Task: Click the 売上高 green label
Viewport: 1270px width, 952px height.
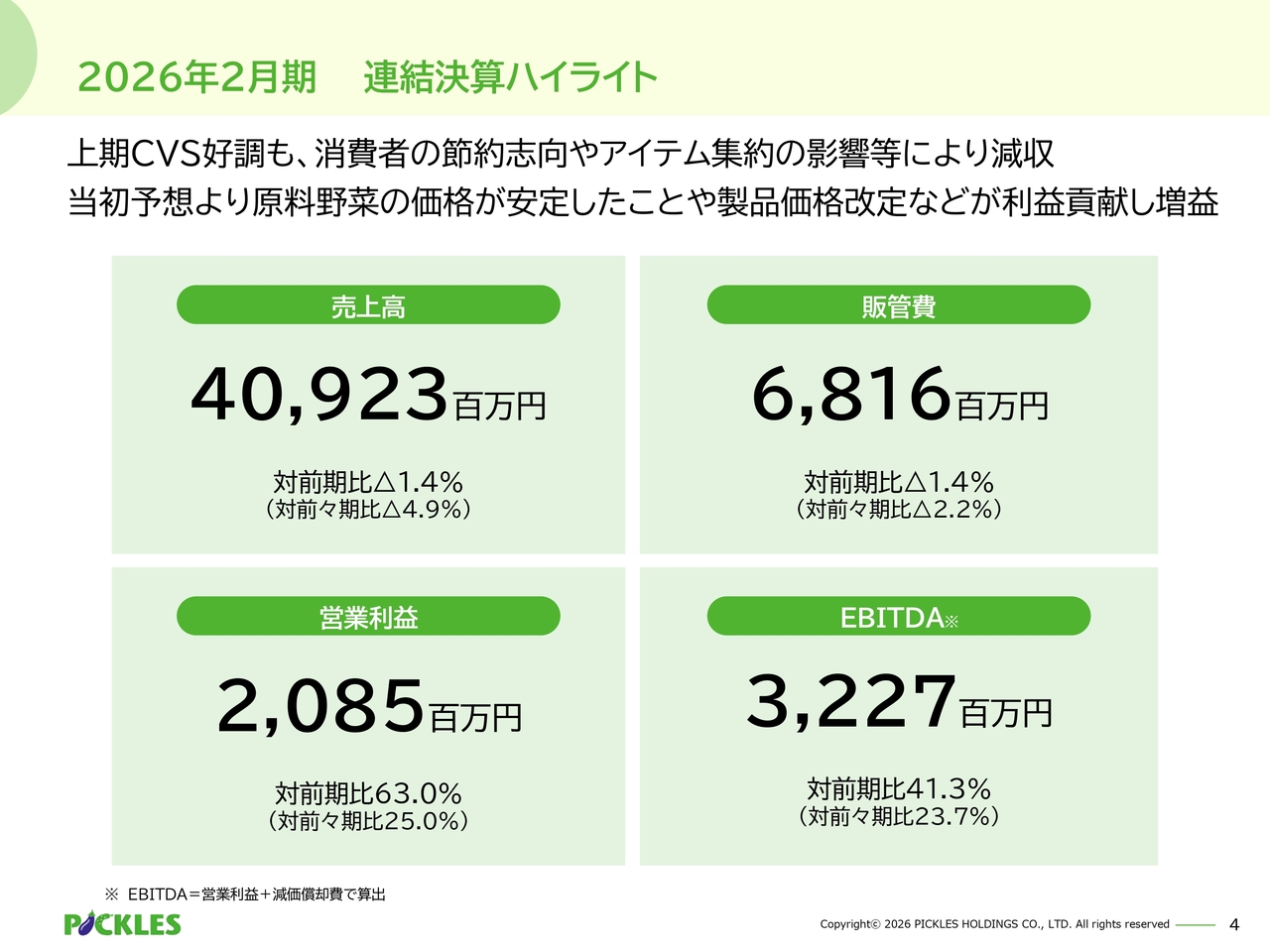Action: (368, 305)
